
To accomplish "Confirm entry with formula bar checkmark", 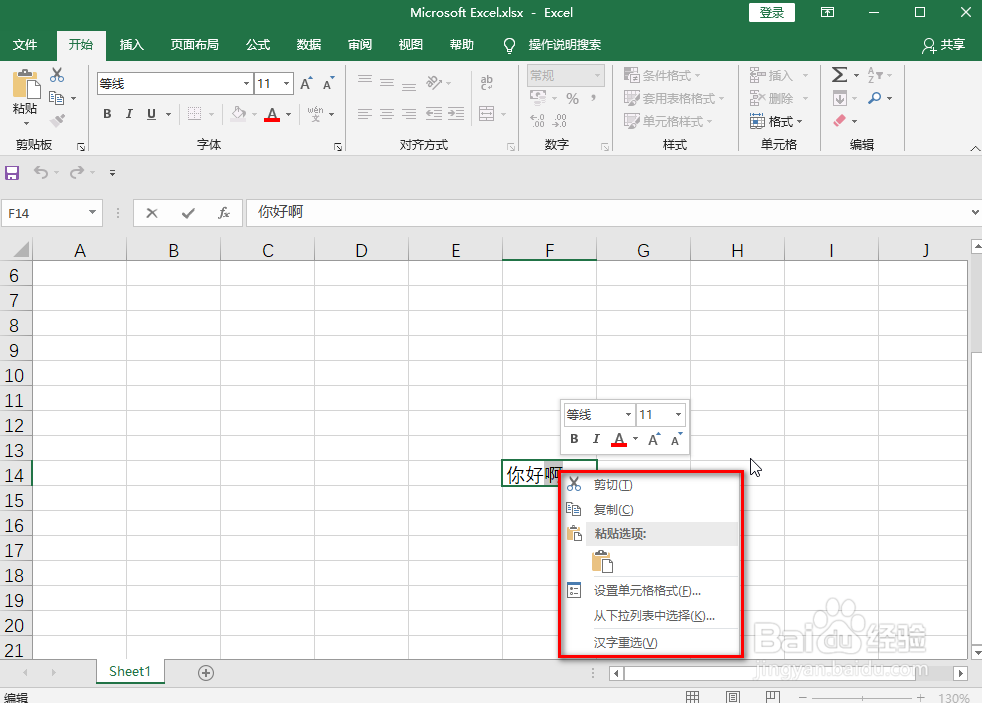I will coord(188,213).
